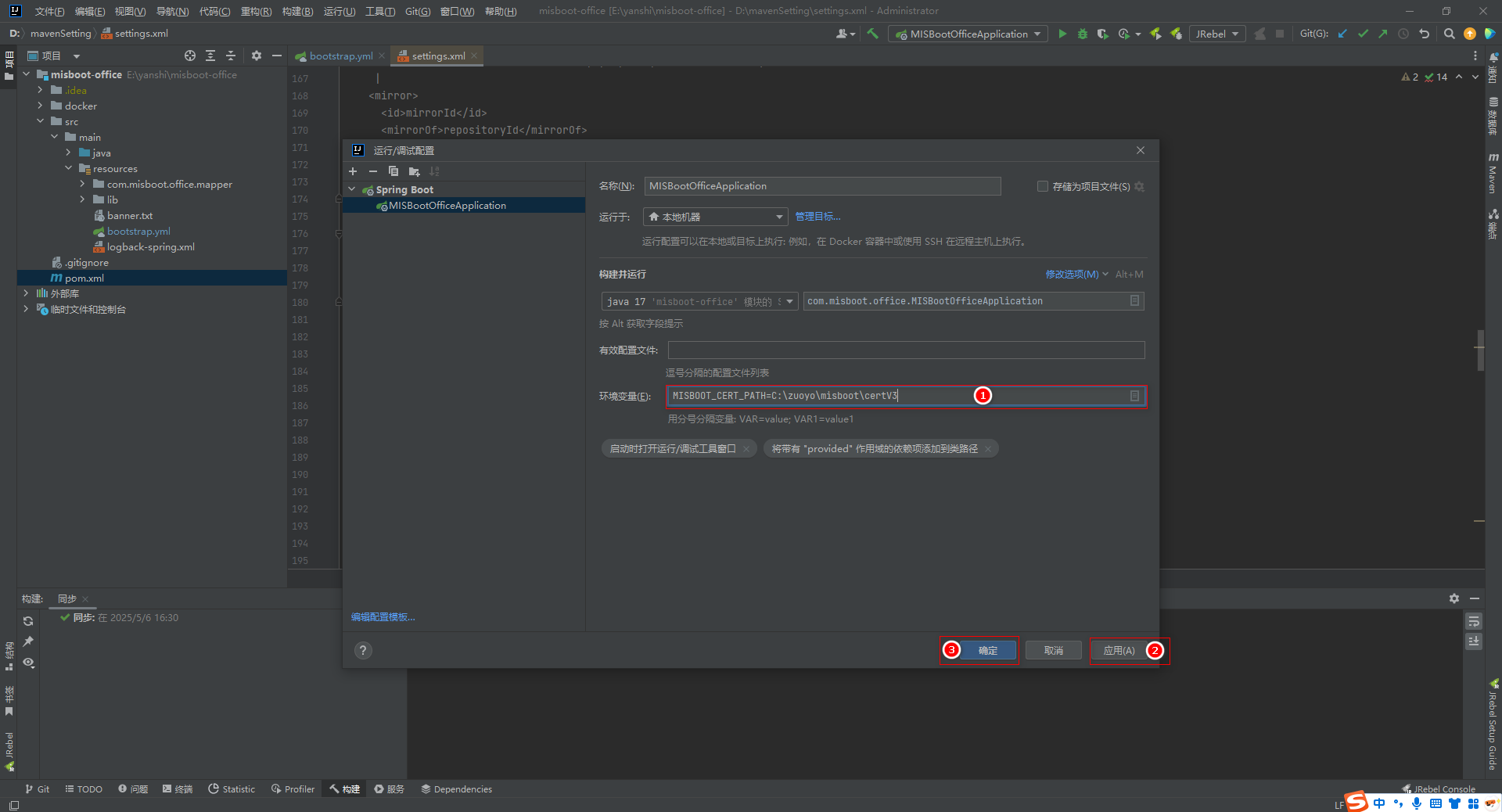Update project via Git blue arrow
This screenshot has width=1502, height=812.
(x=1342, y=34)
